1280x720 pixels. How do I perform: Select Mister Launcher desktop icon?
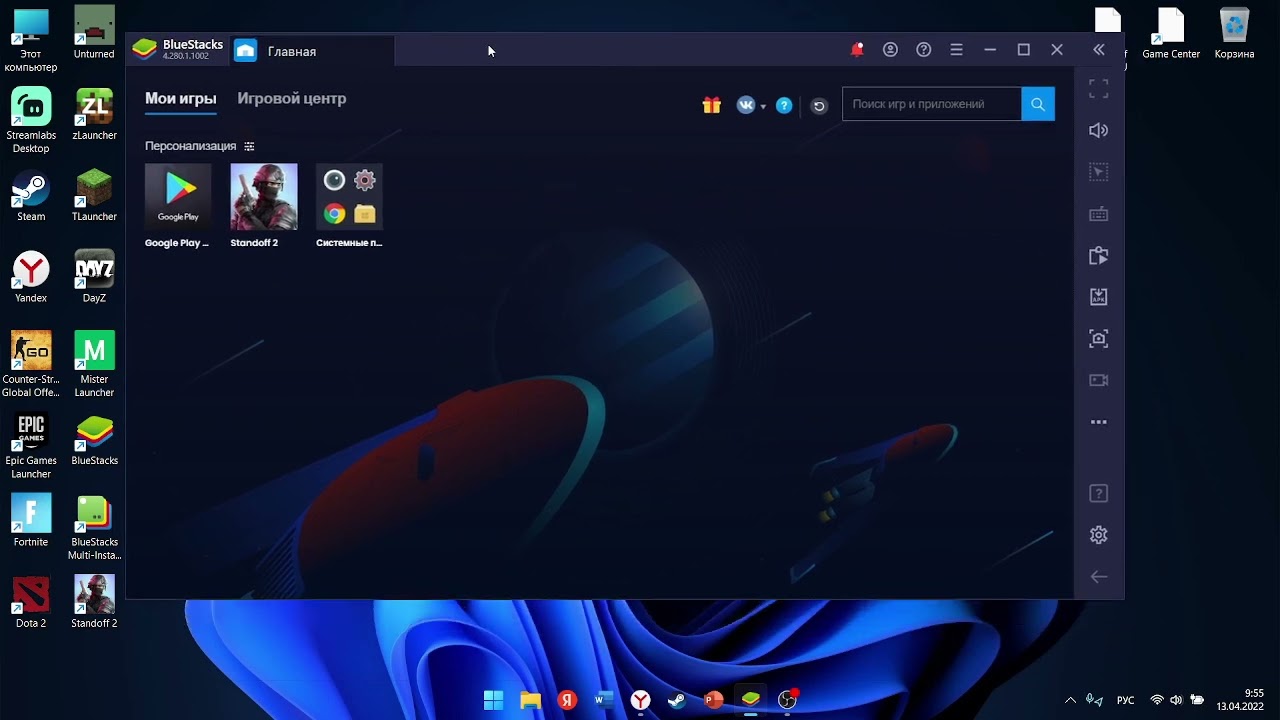click(94, 365)
